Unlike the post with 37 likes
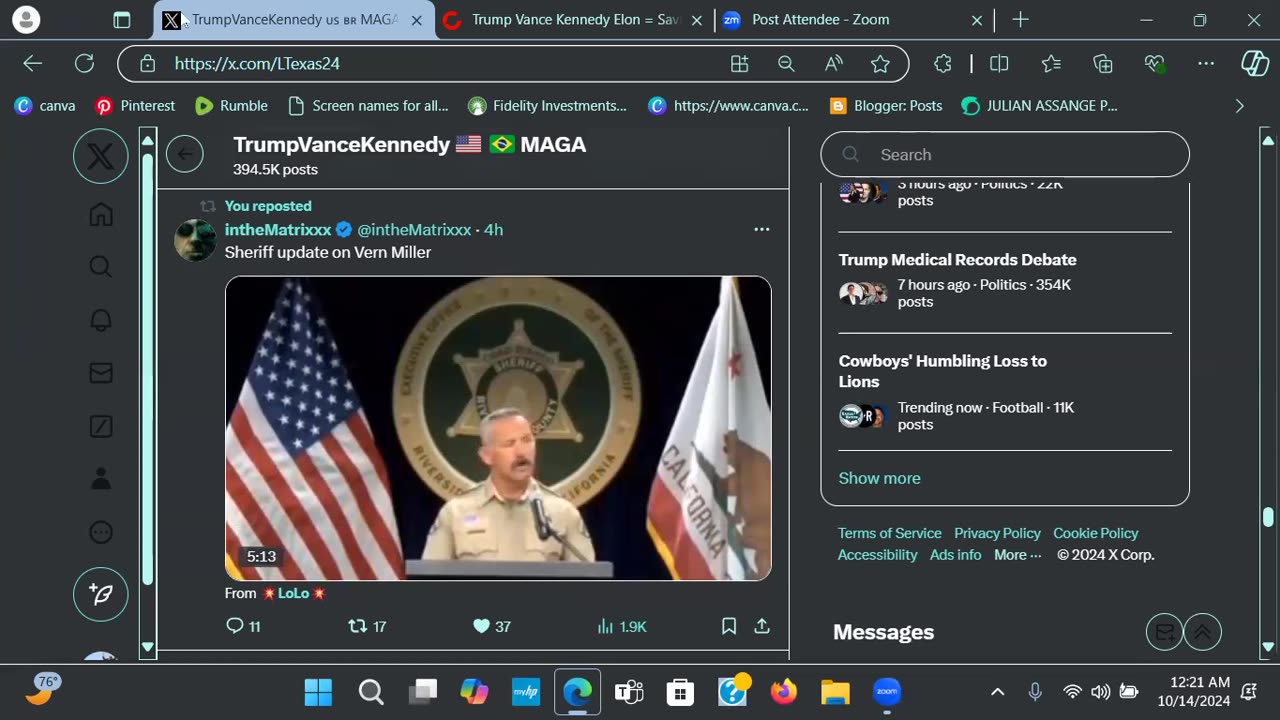The image size is (1280, 720). click(x=492, y=626)
